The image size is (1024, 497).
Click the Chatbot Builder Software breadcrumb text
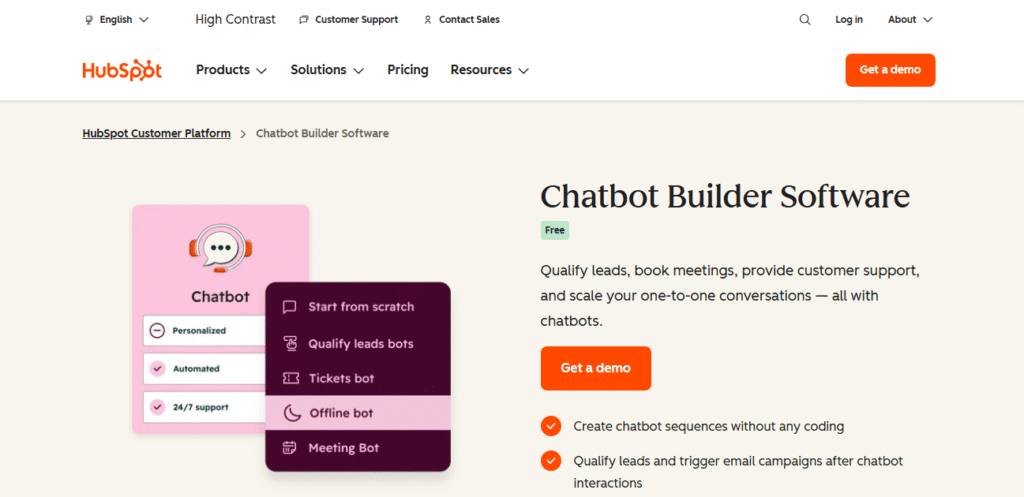tap(322, 133)
